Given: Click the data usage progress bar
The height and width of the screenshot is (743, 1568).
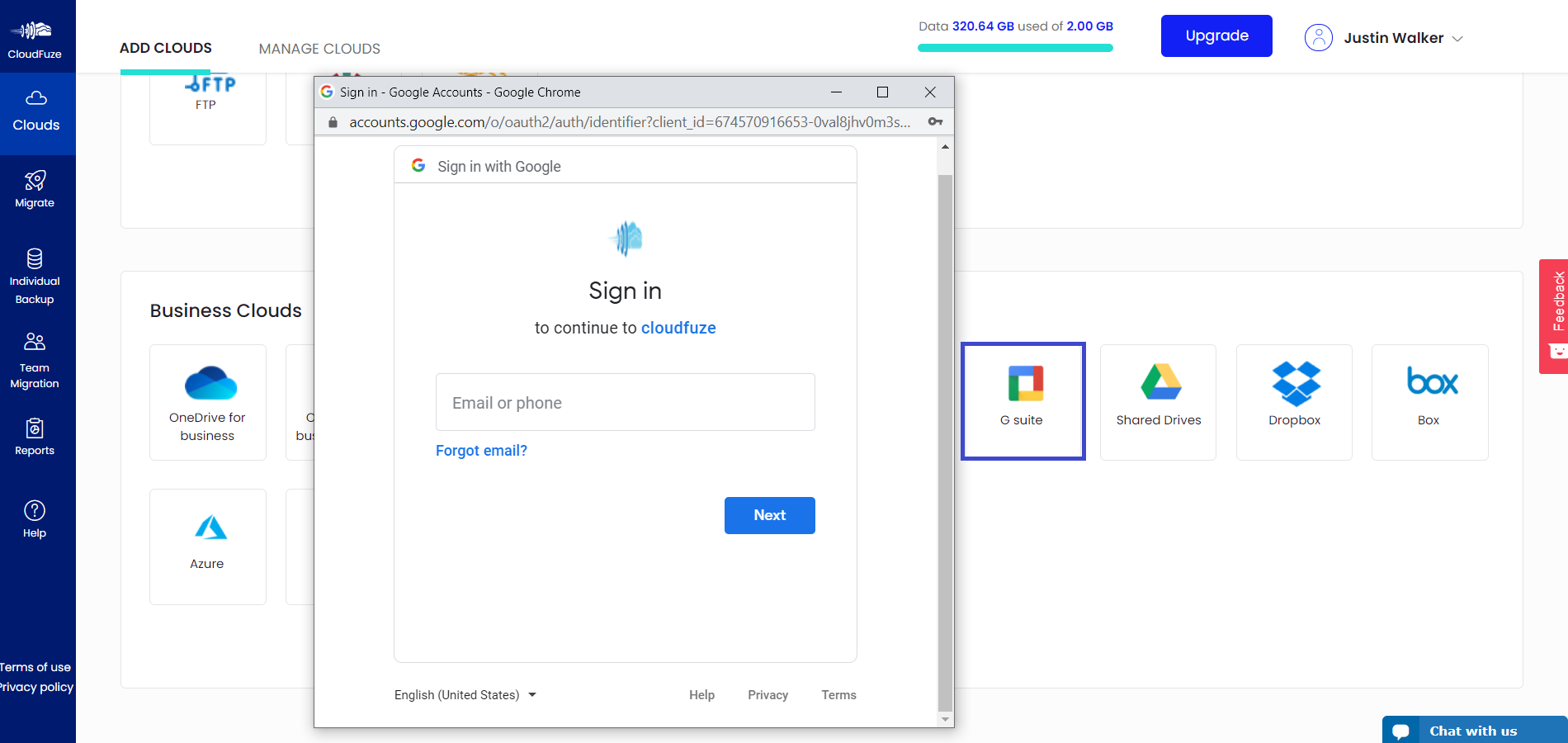Looking at the screenshot, I should [1015, 48].
